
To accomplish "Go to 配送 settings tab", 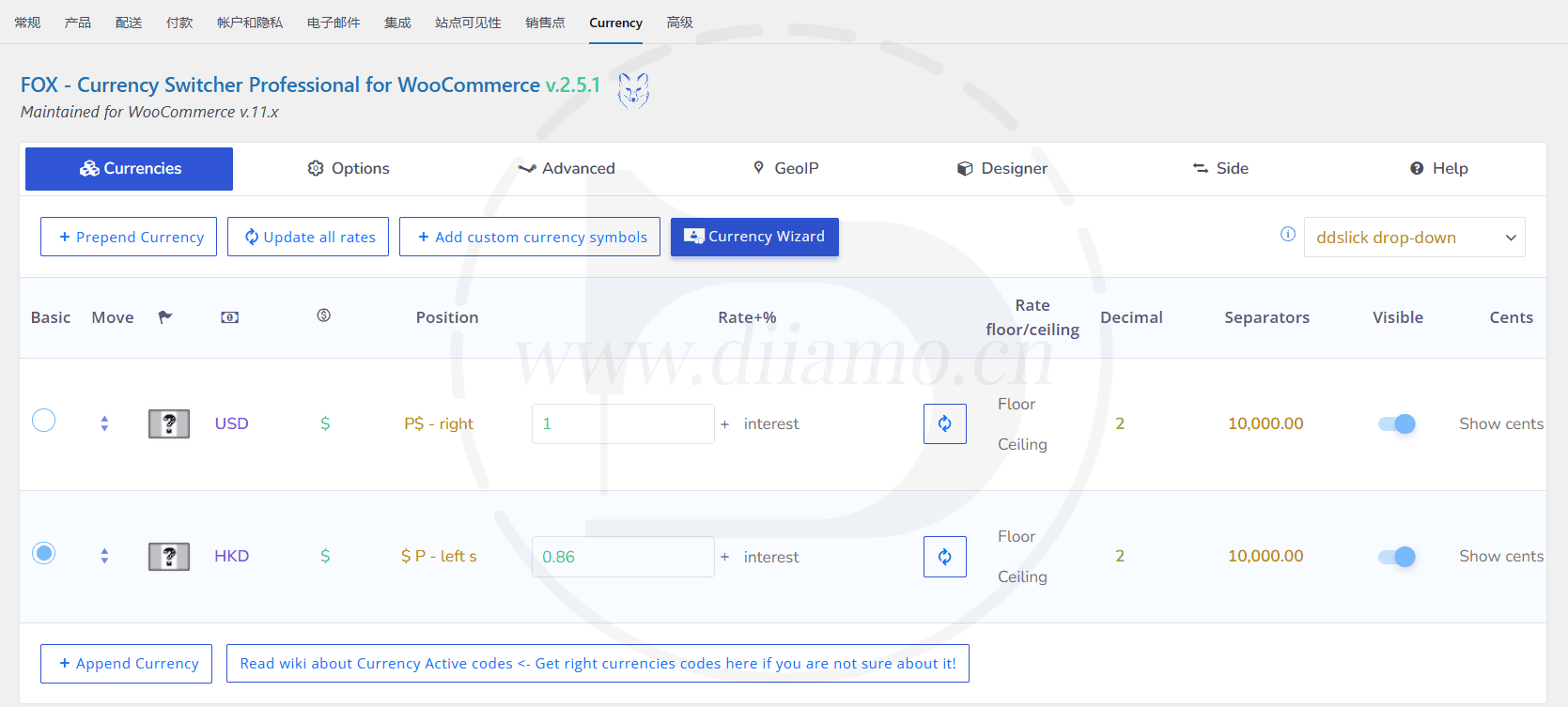I will pos(129,23).
